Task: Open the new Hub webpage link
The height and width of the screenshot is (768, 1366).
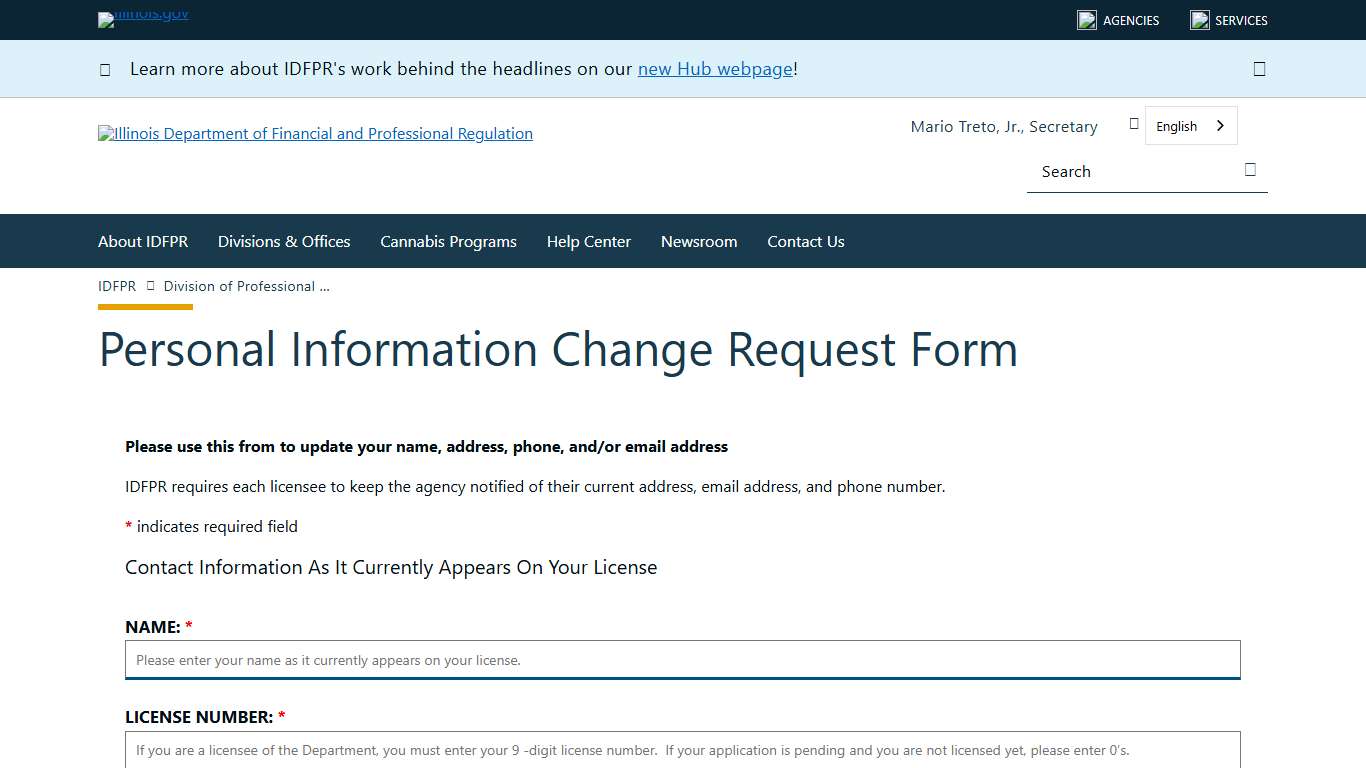Action: click(x=715, y=69)
